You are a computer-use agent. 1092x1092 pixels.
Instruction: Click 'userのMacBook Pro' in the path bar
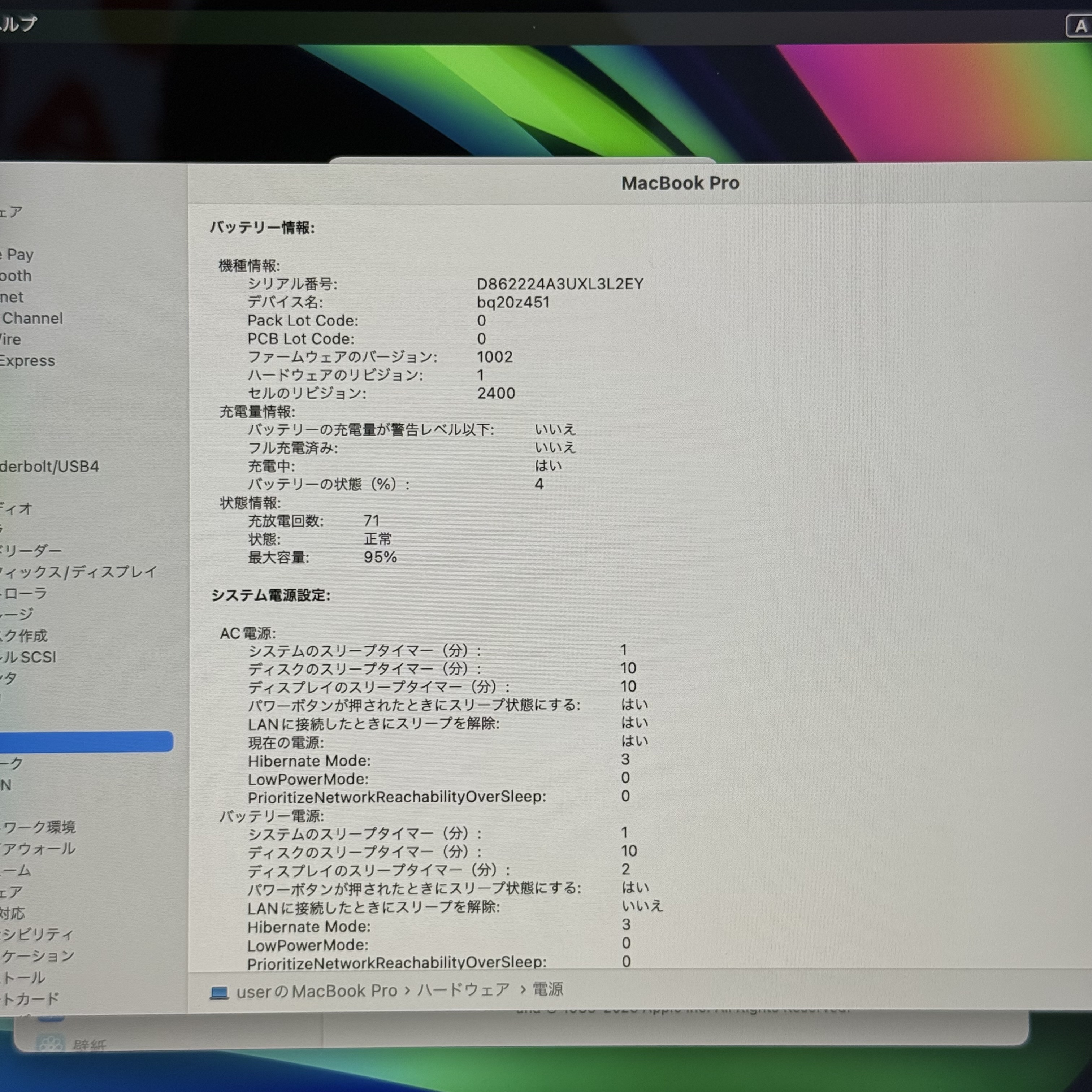pyautogui.click(x=317, y=991)
